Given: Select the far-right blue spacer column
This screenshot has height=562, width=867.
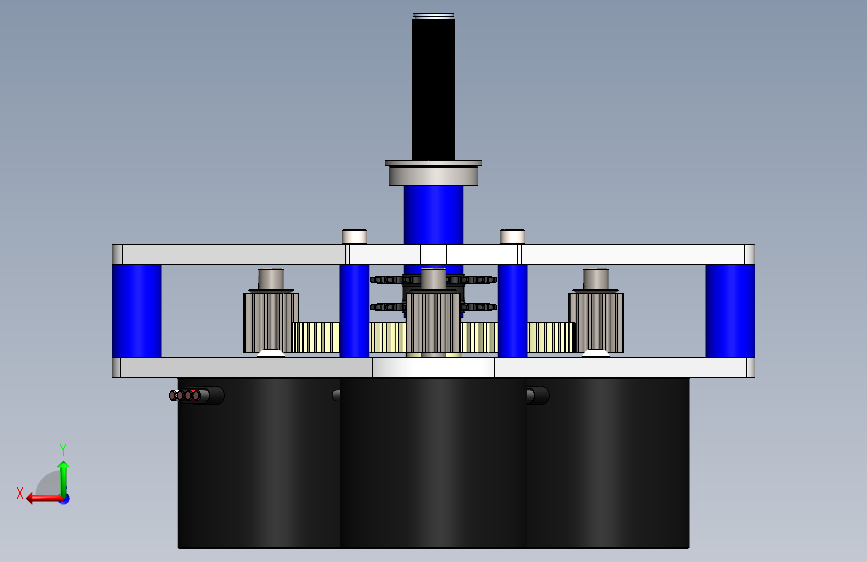Looking at the screenshot, I should [730, 311].
